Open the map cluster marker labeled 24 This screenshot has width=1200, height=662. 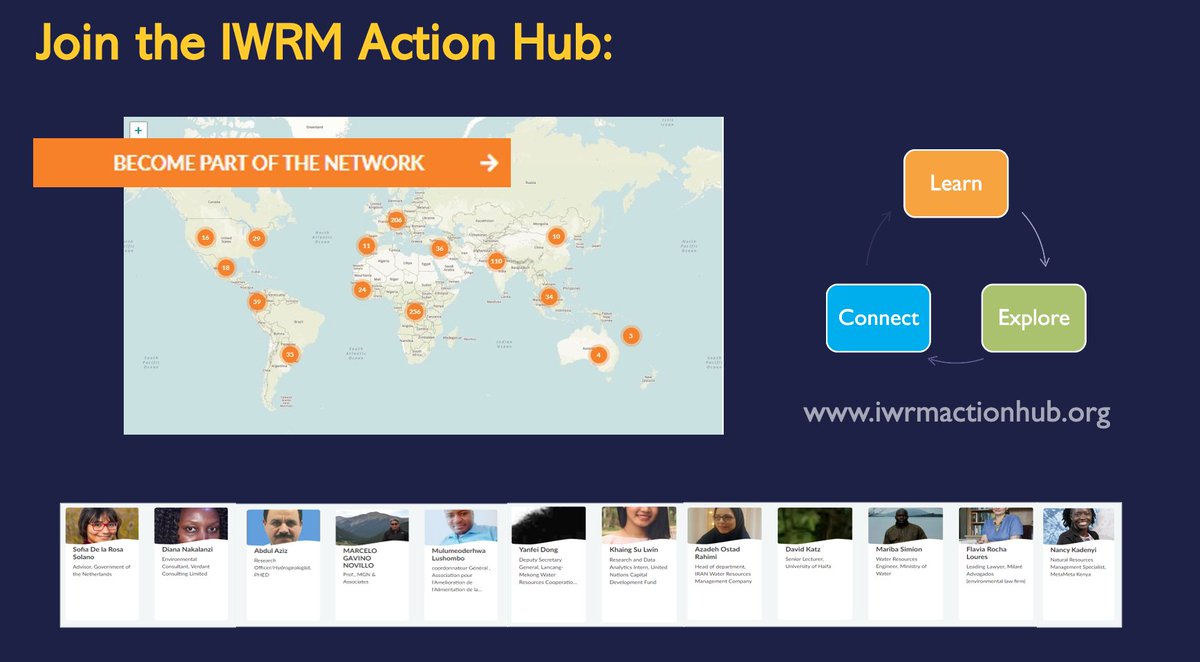coord(362,289)
